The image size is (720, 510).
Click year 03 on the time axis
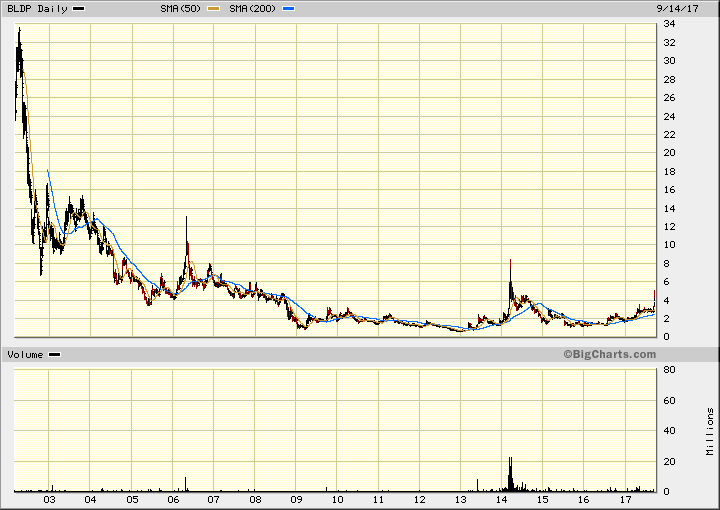[x=49, y=499]
